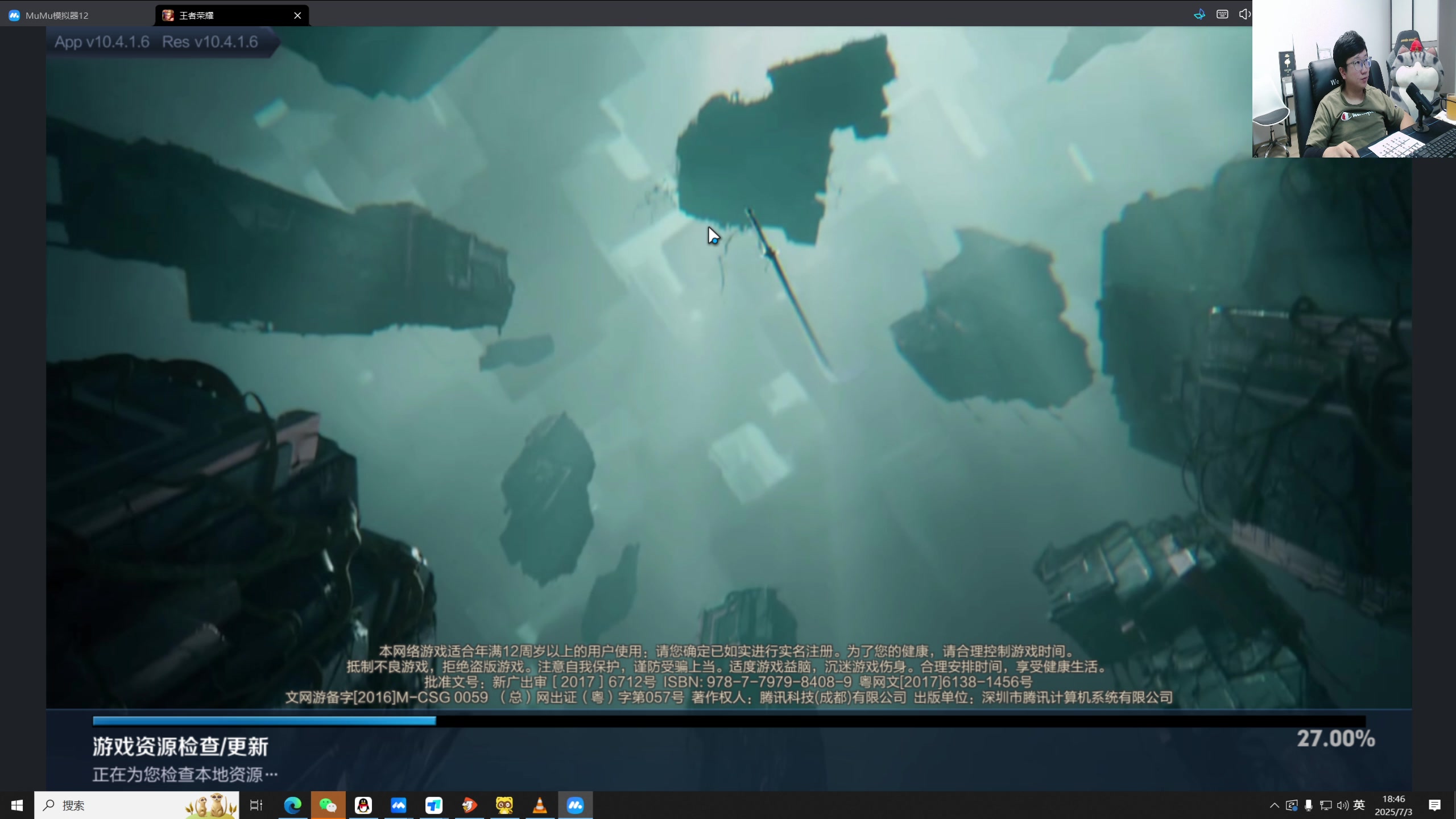Open the yellow raccoon taskbar app

(x=504, y=805)
